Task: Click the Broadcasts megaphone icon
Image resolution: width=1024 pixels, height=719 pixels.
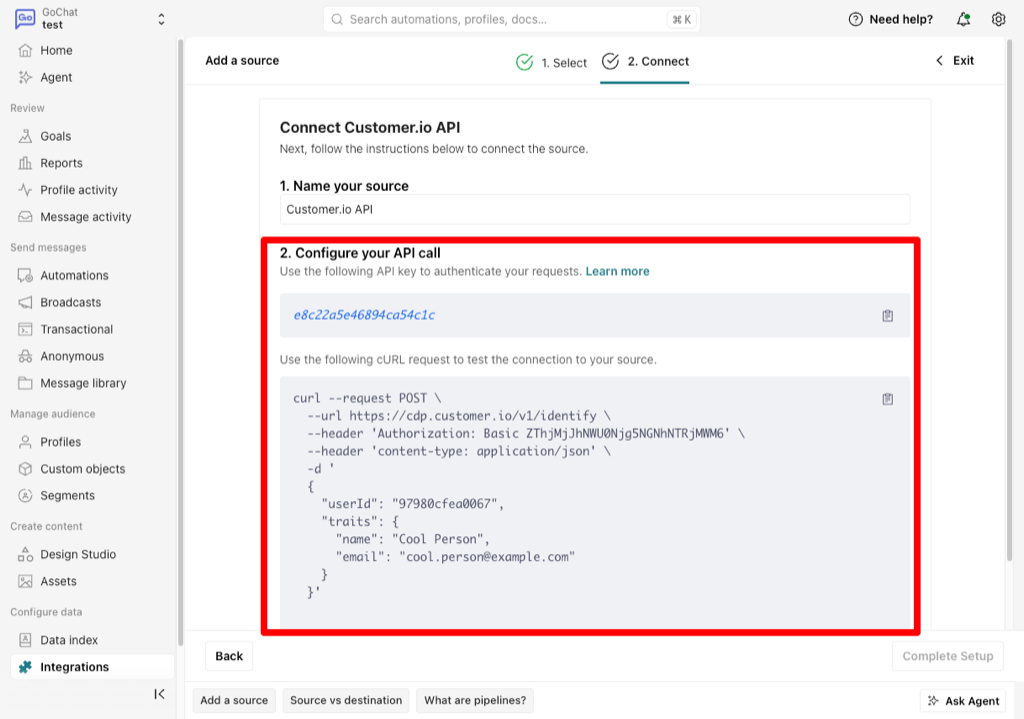Action: tap(25, 302)
